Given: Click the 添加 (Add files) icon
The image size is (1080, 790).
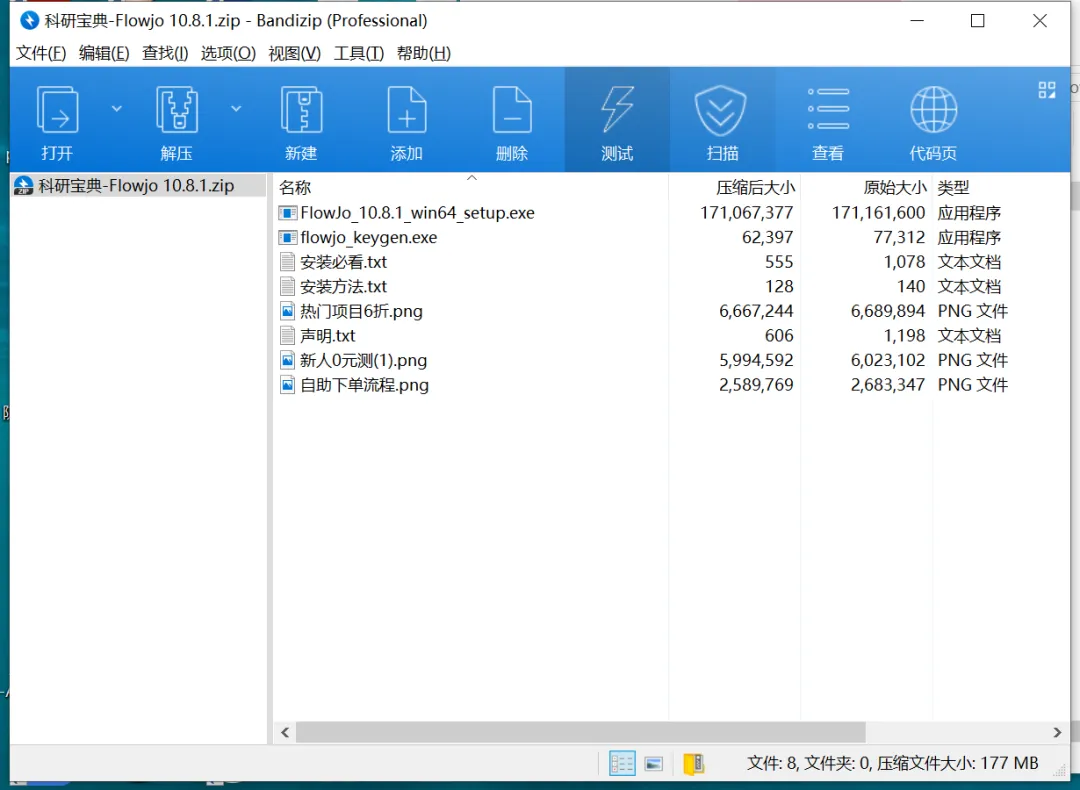Looking at the screenshot, I should coord(406,120).
